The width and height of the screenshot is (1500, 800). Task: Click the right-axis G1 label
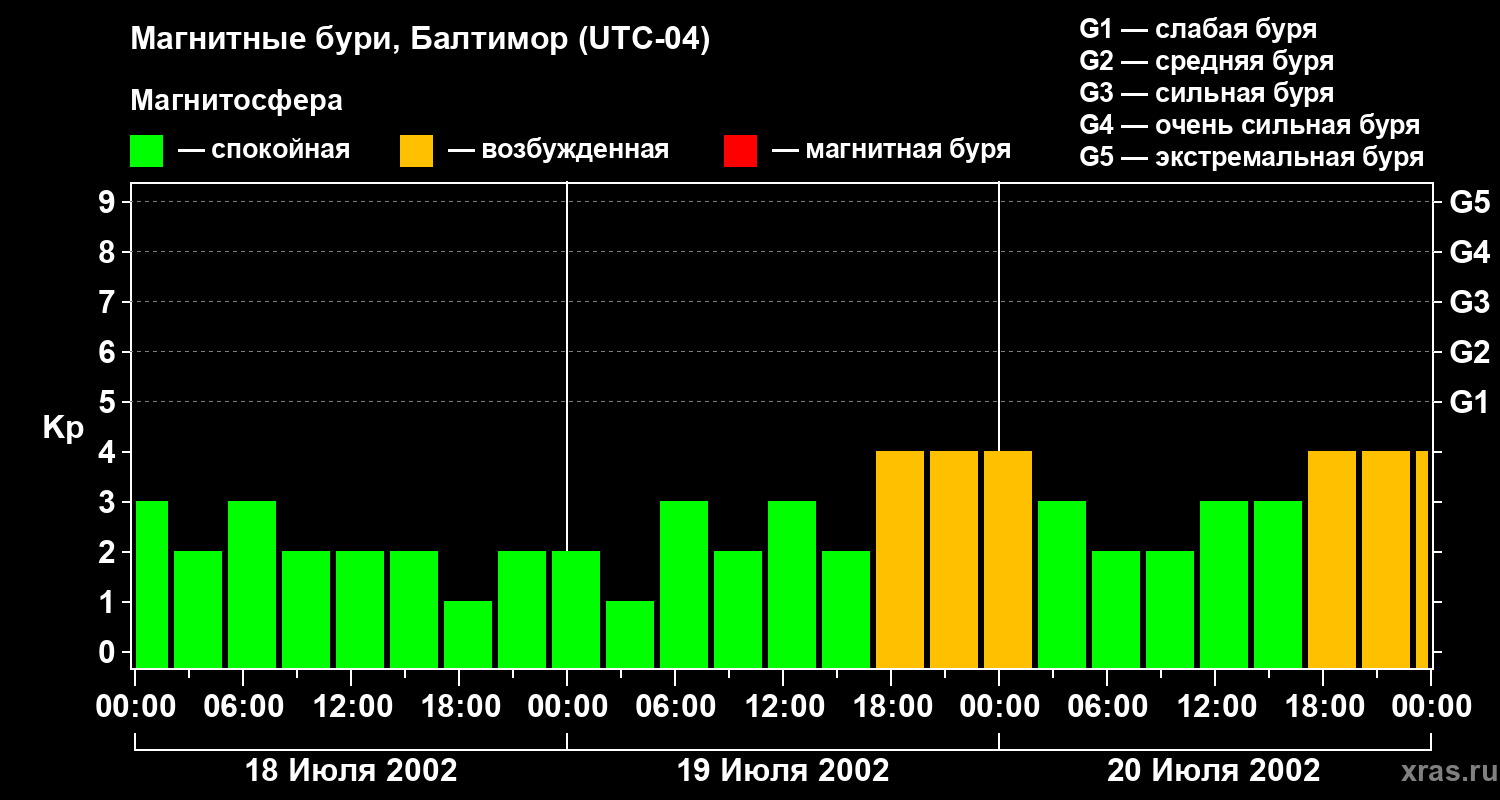click(x=1470, y=402)
